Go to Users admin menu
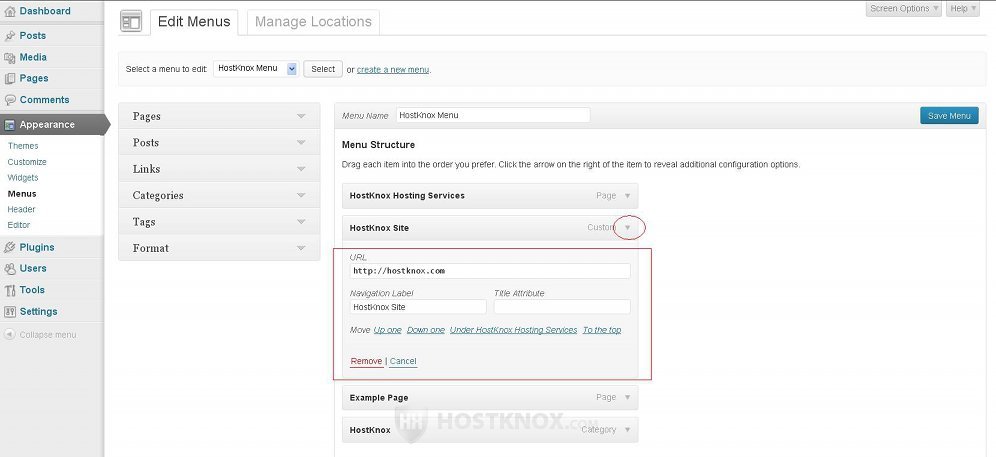Screen dimensions: 996x457 point(33,268)
